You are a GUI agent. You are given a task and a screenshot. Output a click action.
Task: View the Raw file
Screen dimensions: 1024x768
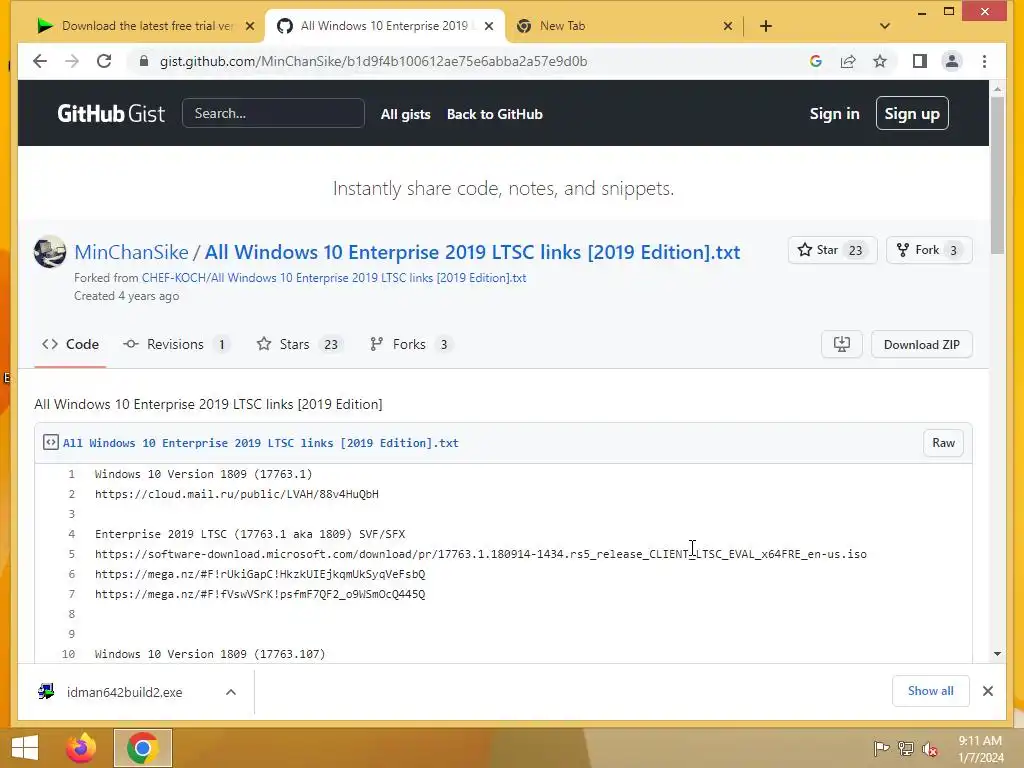(943, 443)
